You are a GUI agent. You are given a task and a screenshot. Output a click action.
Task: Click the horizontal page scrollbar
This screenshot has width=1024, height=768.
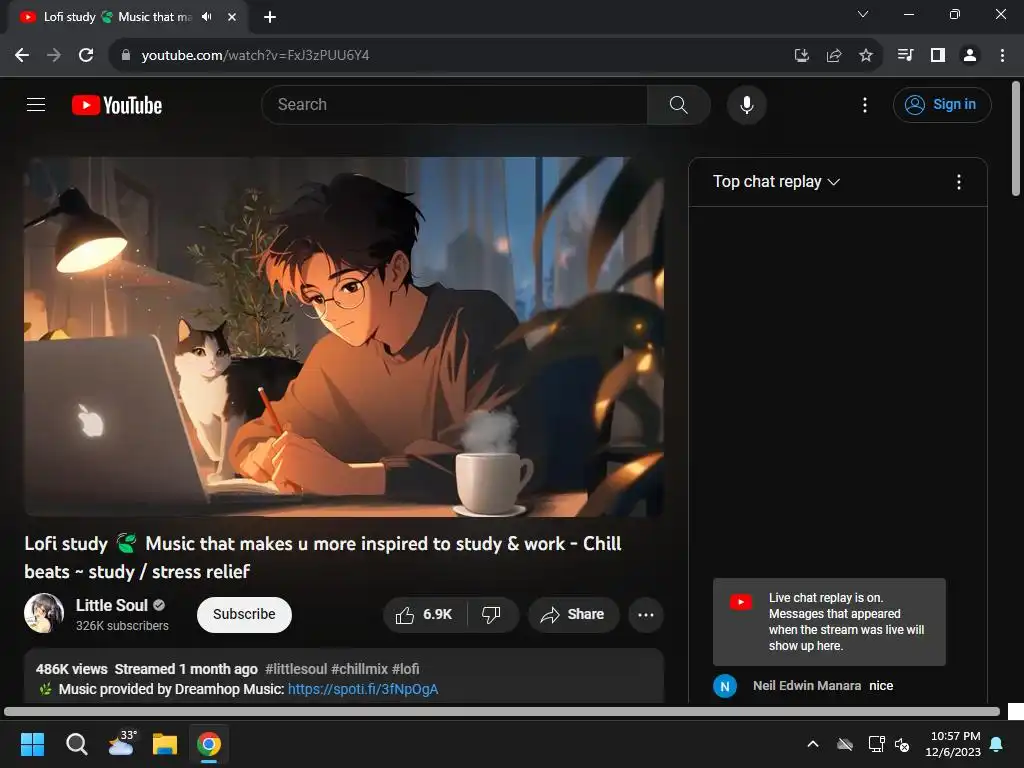point(502,711)
